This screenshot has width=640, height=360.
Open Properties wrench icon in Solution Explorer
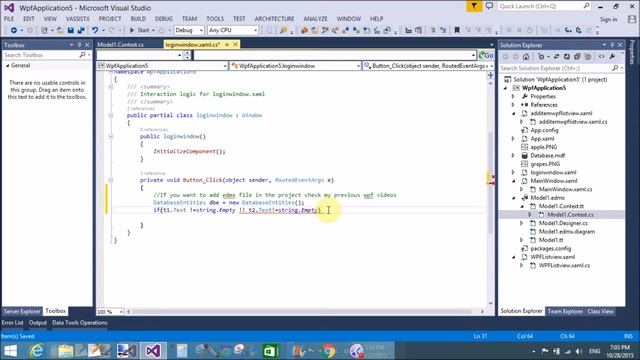tap(612, 57)
